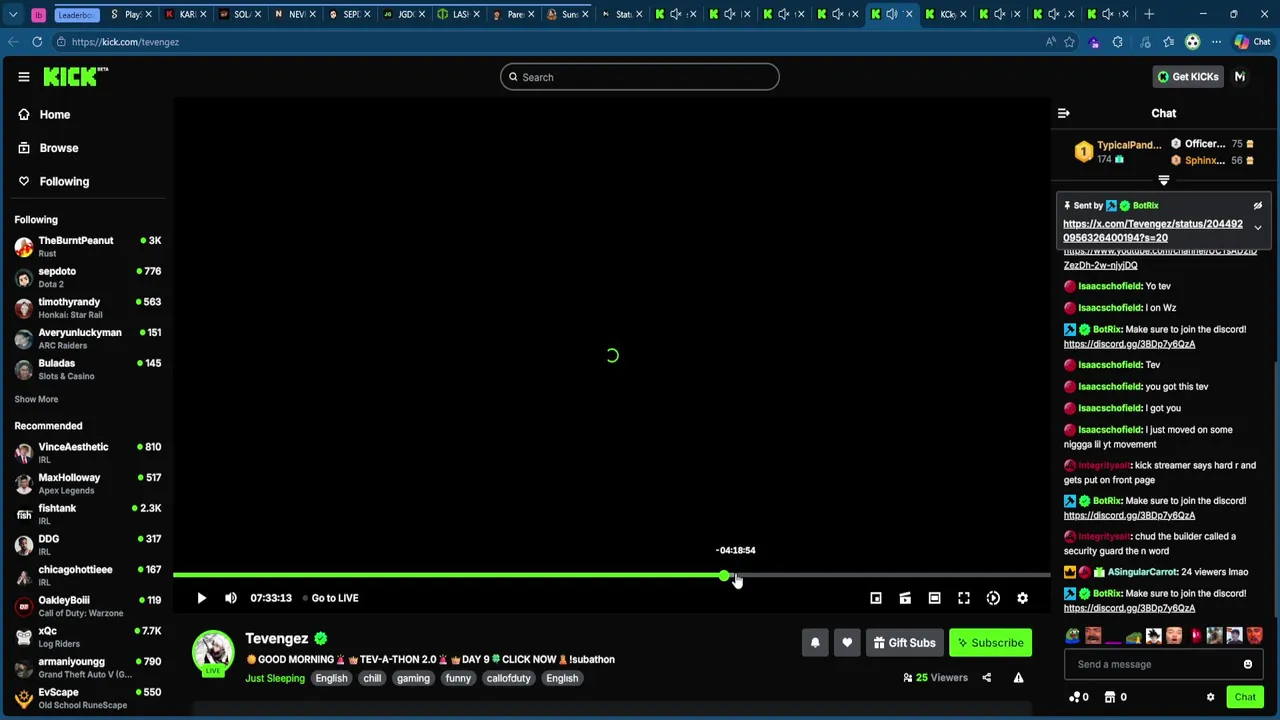
Task: Switch to the Leaderboard browser tab
Action: pyautogui.click(x=77, y=15)
